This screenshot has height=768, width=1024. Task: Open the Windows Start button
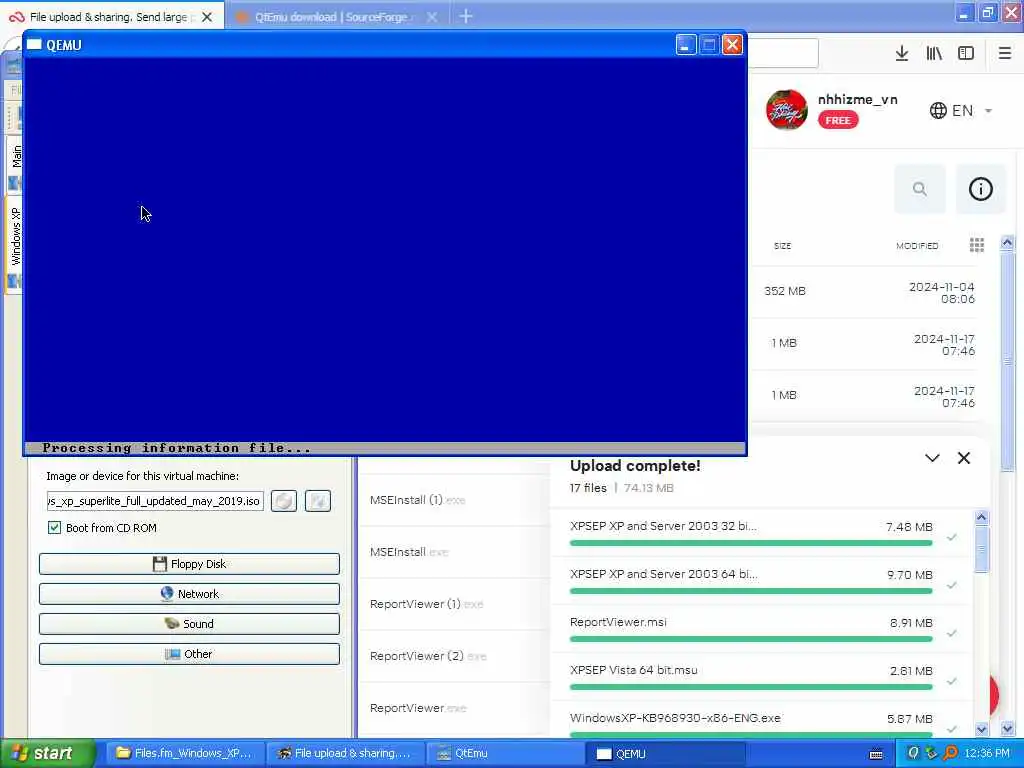(47, 754)
